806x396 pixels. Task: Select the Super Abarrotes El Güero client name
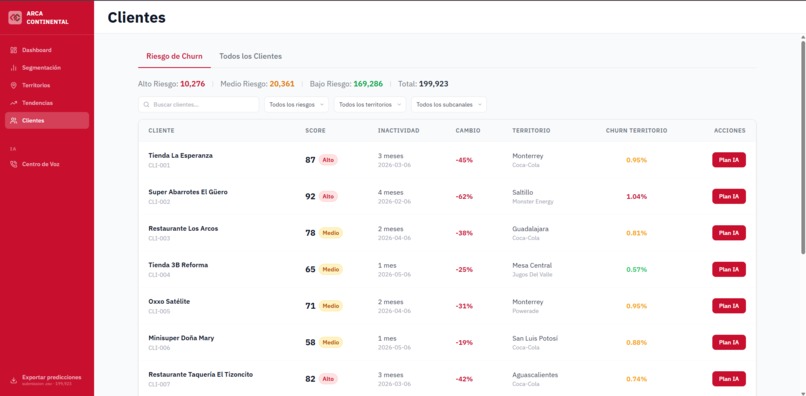(188, 192)
